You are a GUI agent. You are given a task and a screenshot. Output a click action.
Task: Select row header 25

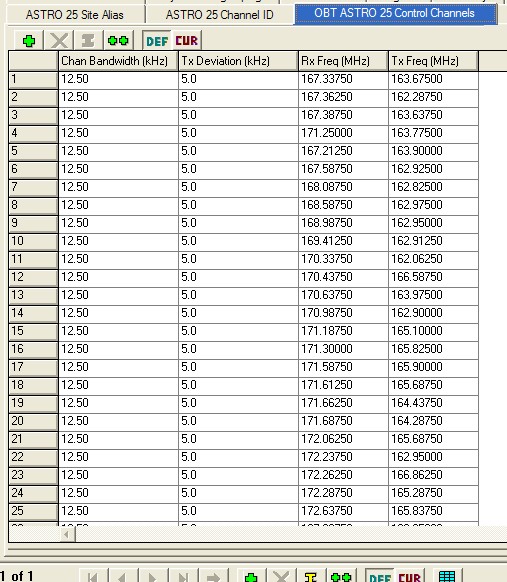pyautogui.click(x=33, y=512)
